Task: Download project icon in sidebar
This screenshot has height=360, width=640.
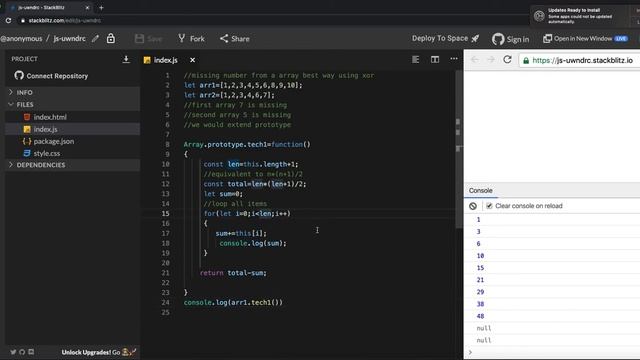Action: 126,59
